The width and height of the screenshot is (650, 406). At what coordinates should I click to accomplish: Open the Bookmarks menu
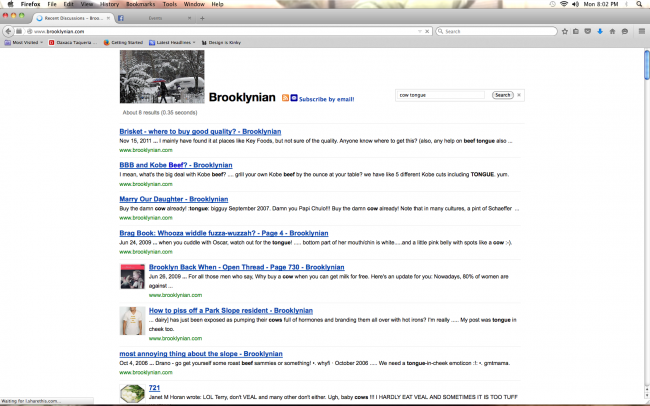(141, 4)
